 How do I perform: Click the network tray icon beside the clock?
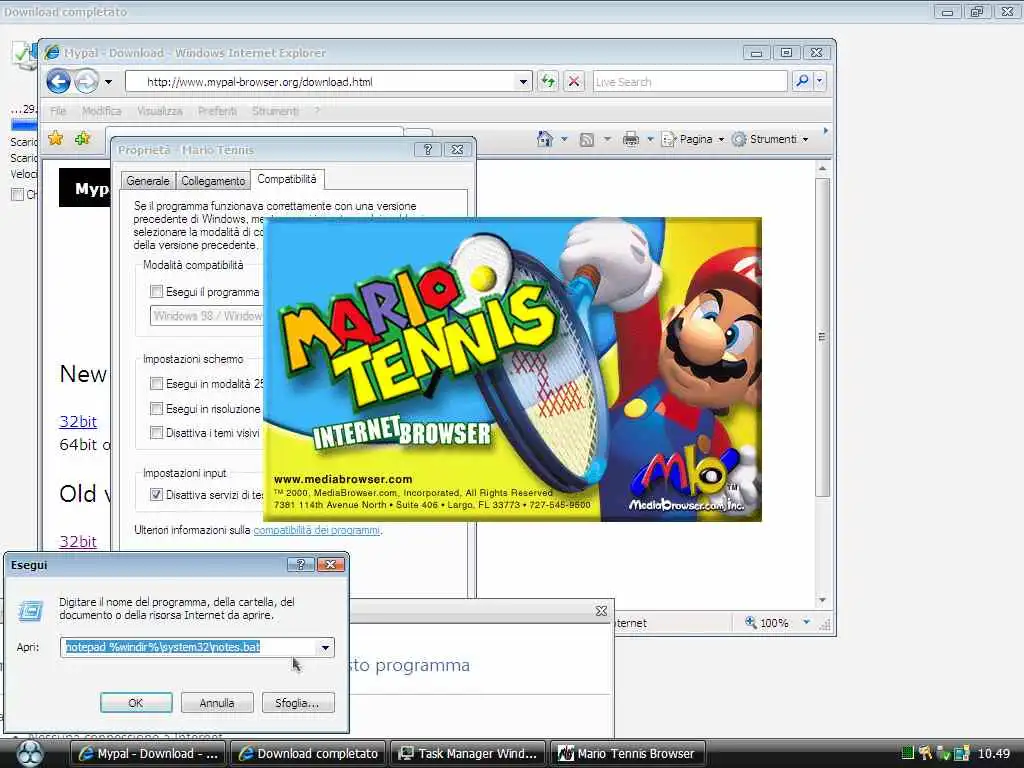(961, 754)
